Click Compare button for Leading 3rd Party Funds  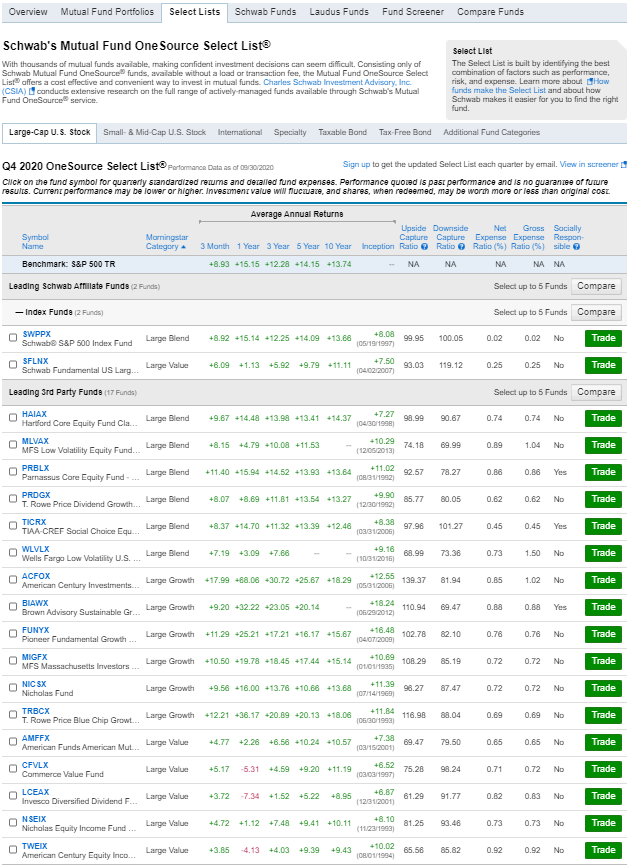(x=596, y=392)
